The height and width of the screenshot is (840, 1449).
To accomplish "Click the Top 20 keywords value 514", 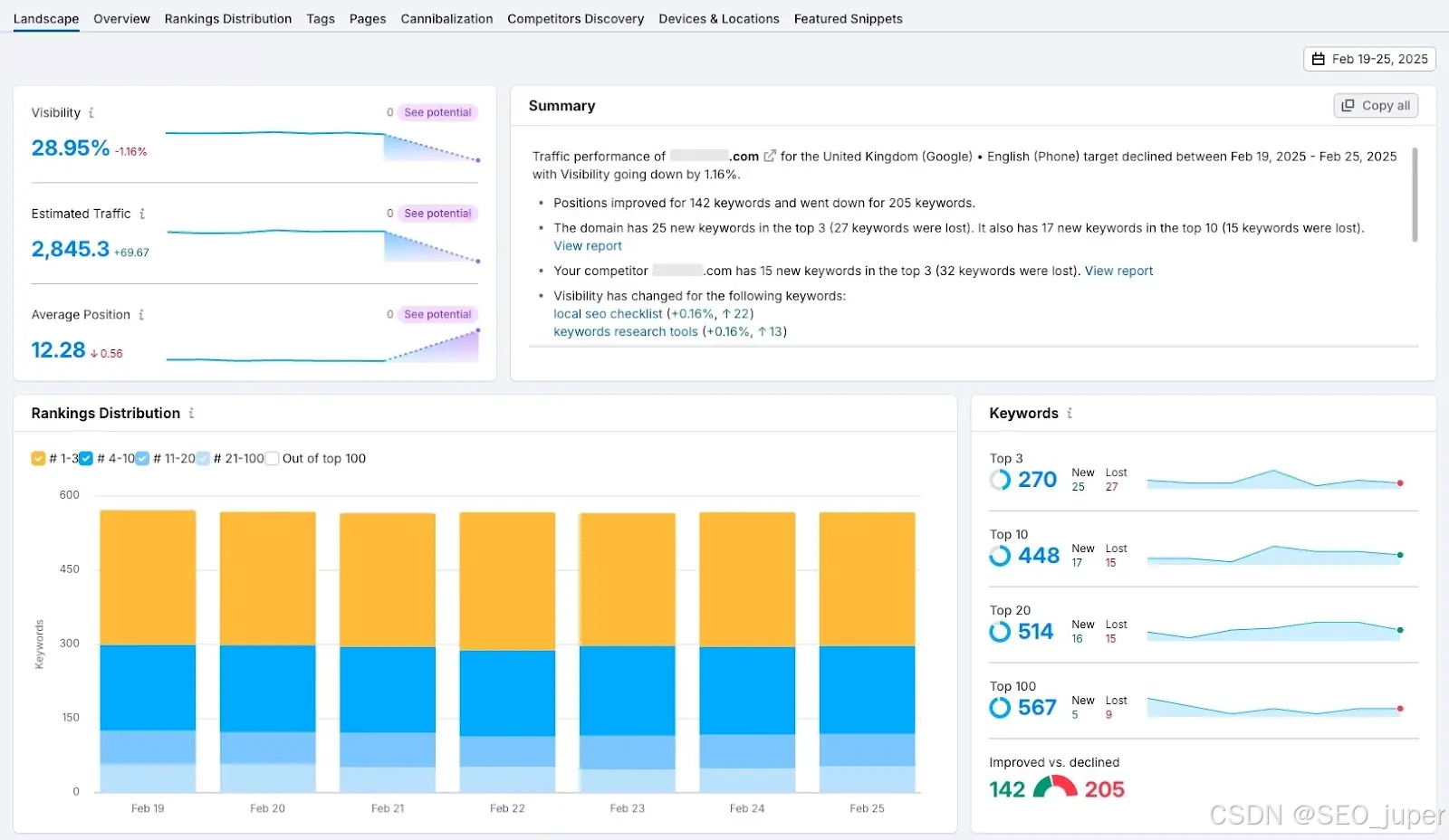I will click(x=1035, y=632).
